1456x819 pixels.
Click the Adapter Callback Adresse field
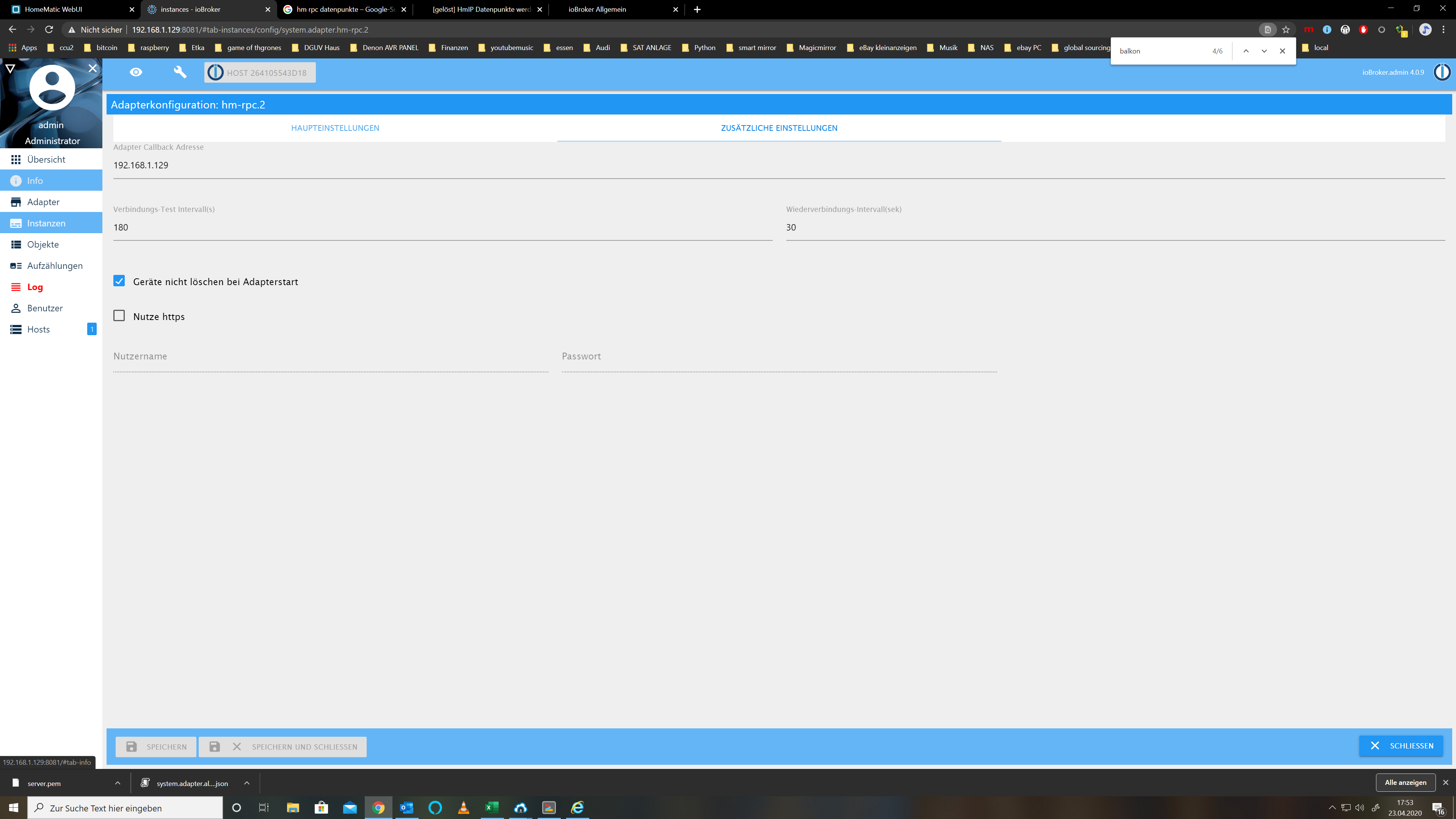(x=779, y=165)
